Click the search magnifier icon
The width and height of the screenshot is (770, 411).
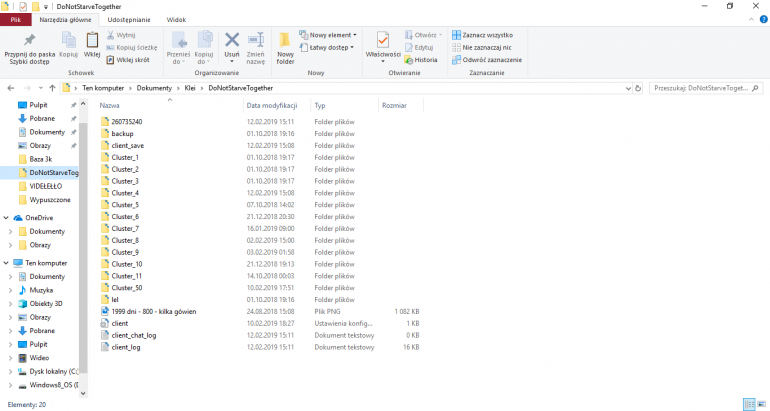point(755,88)
